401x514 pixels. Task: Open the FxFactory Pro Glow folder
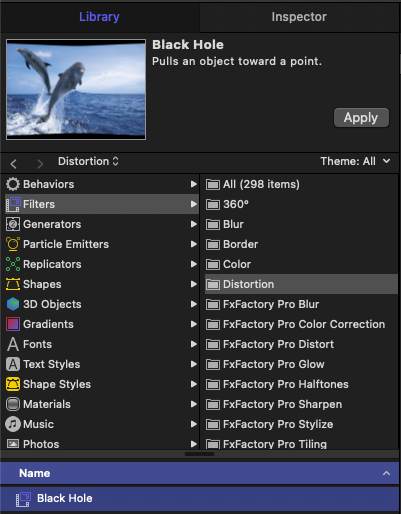273,364
